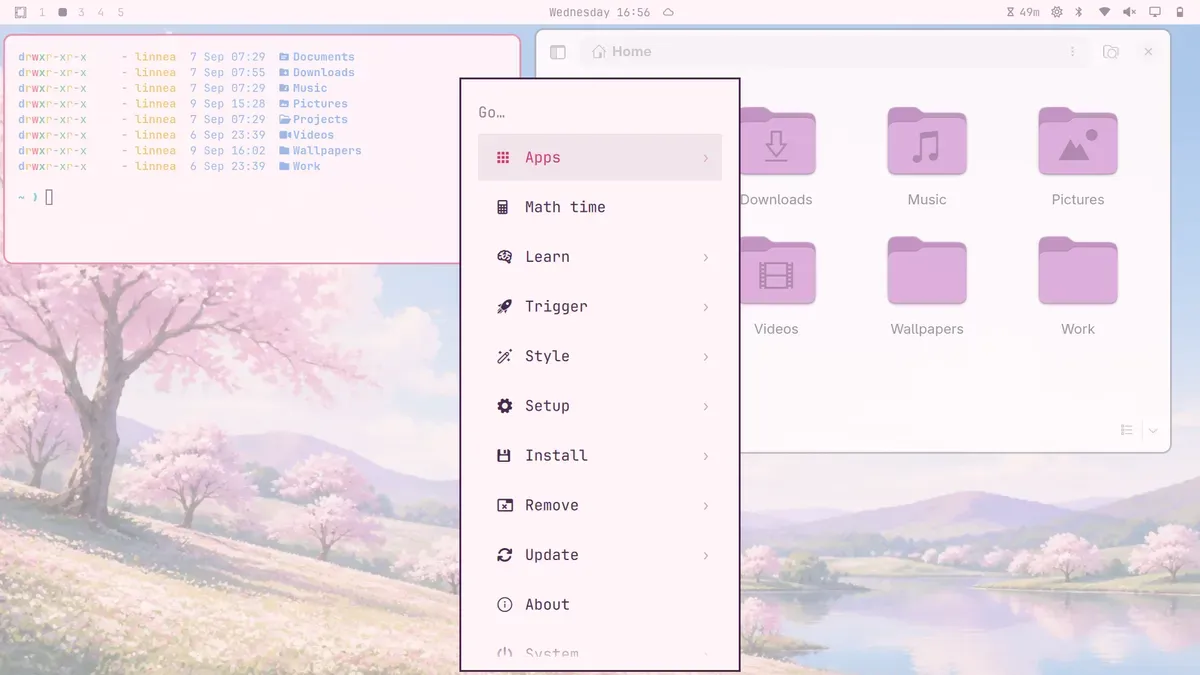Click the gear icon beside Setup

504,406
